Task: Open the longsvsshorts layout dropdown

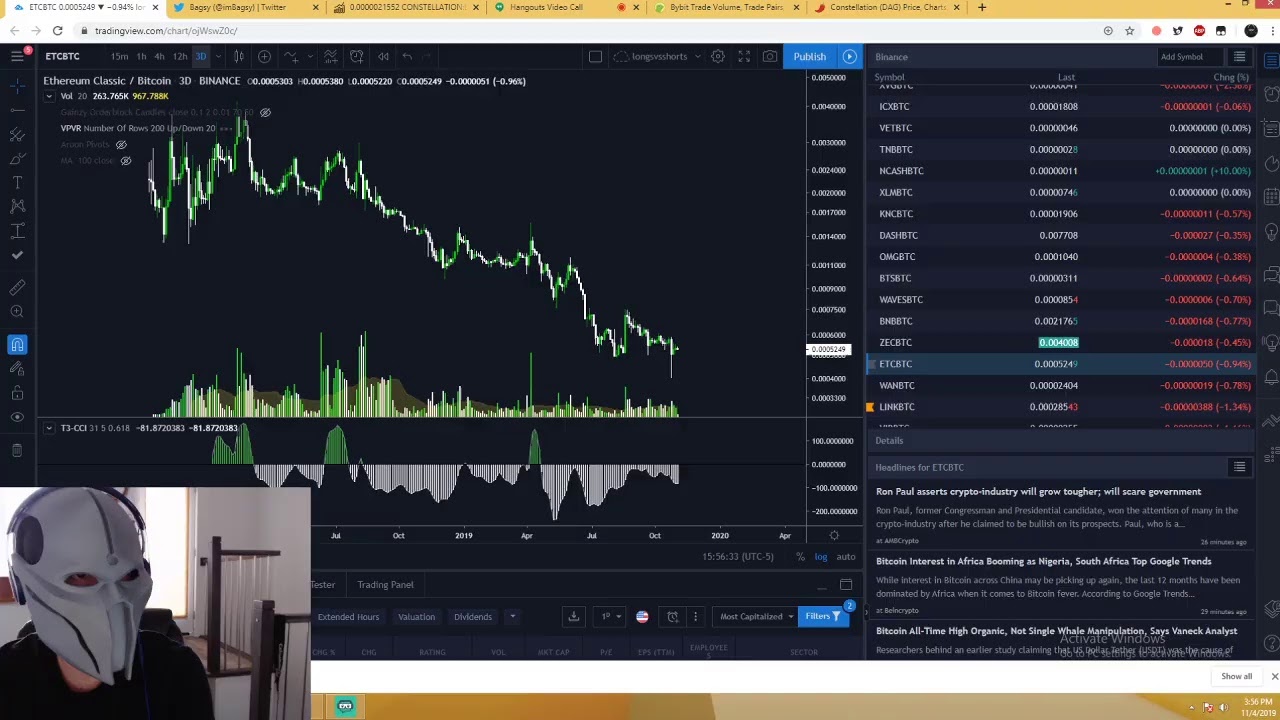Action: click(x=697, y=56)
